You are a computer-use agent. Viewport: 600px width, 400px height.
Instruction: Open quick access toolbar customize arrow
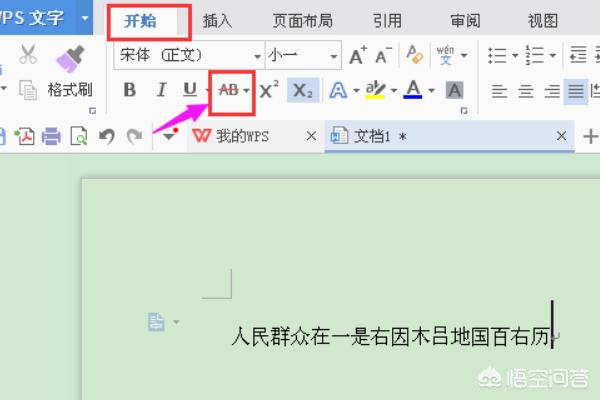coord(170,135)
